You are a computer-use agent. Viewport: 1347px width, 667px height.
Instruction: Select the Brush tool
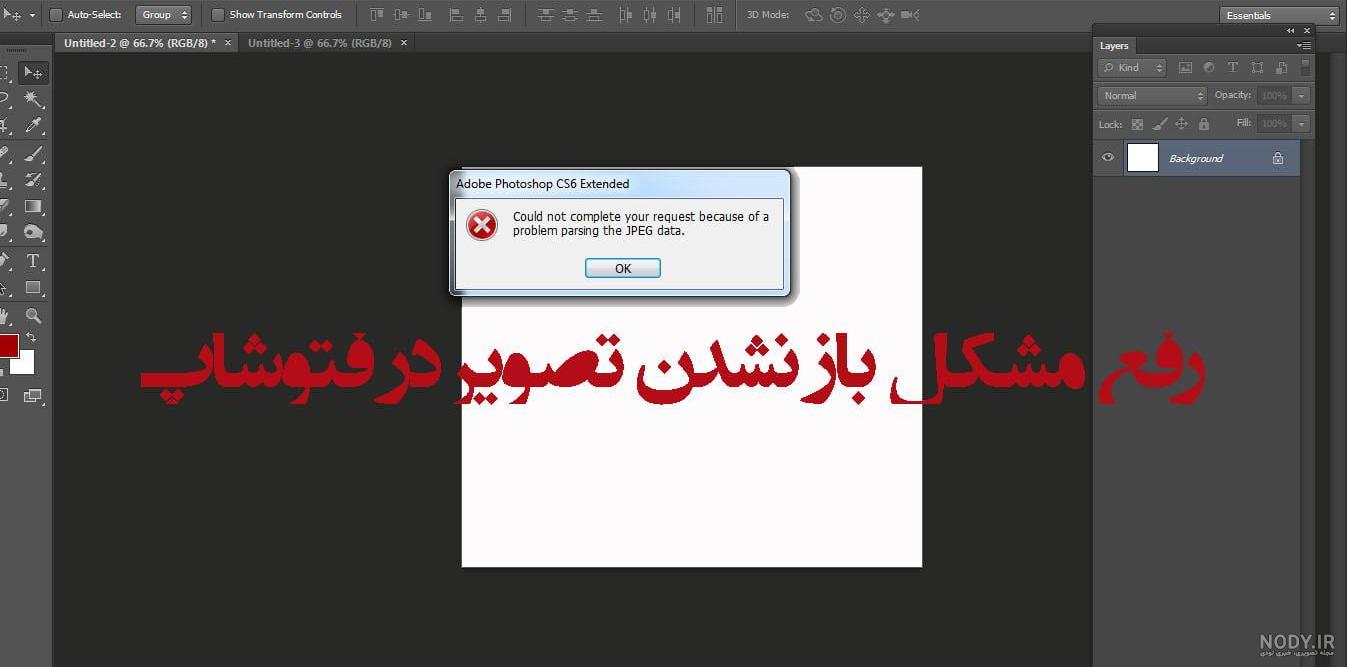33,155
